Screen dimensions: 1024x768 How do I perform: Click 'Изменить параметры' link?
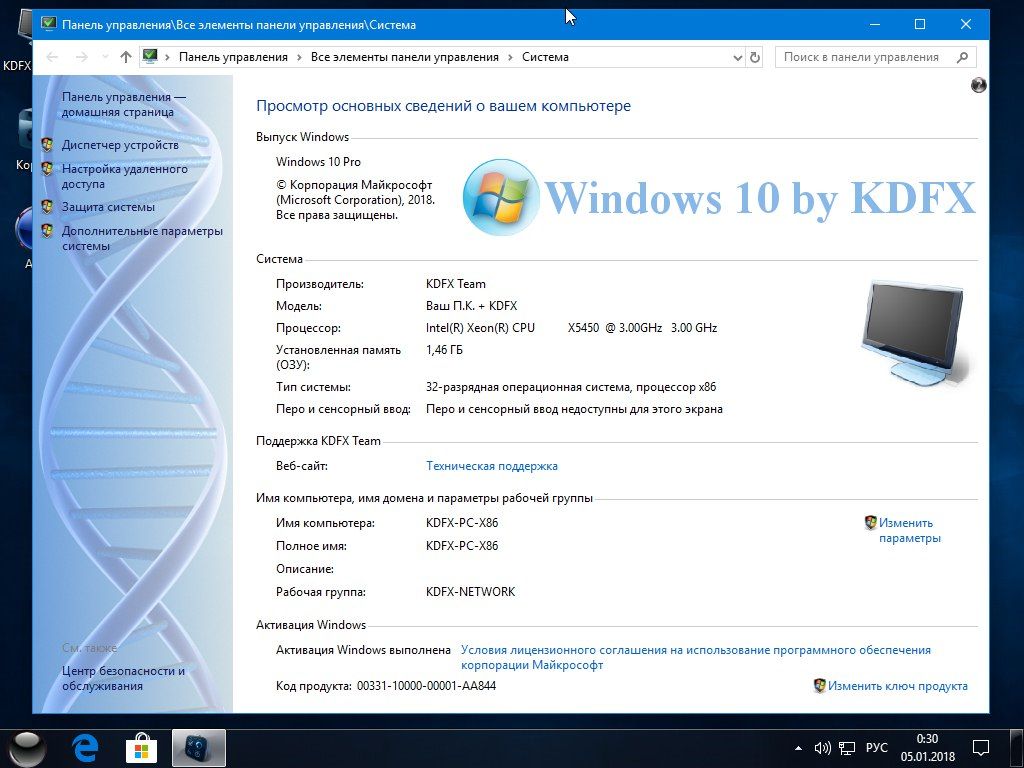click(910, 530)
